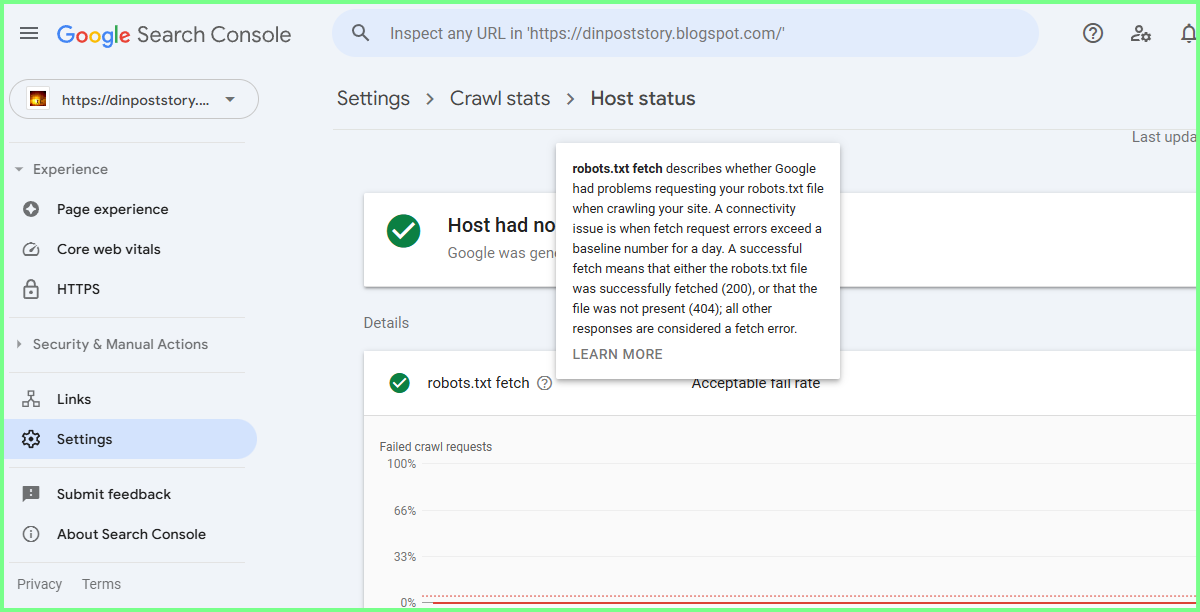Click the 66% axis label
The width and height of the screenshot is (1200, 612).
coord(405,511)
